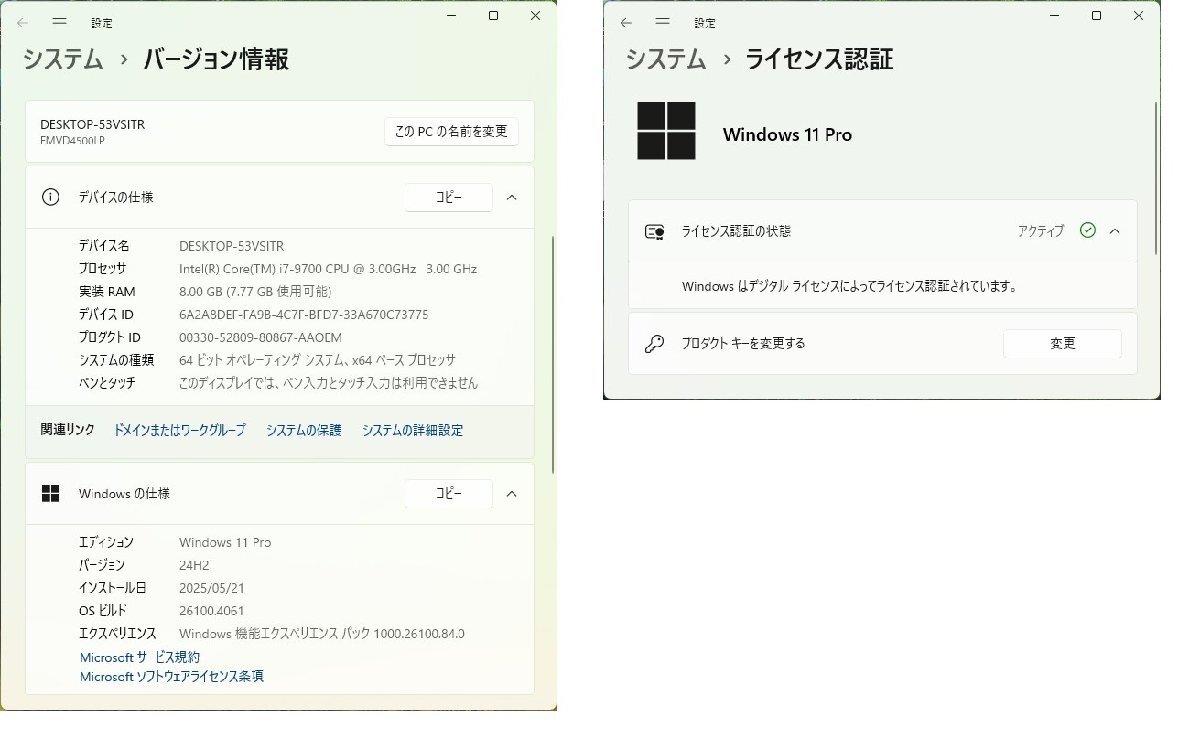This screenshot has width=1200, height=748.
Task: Open Microsoft サービス規約 link
Action: [x=140, y=657]
